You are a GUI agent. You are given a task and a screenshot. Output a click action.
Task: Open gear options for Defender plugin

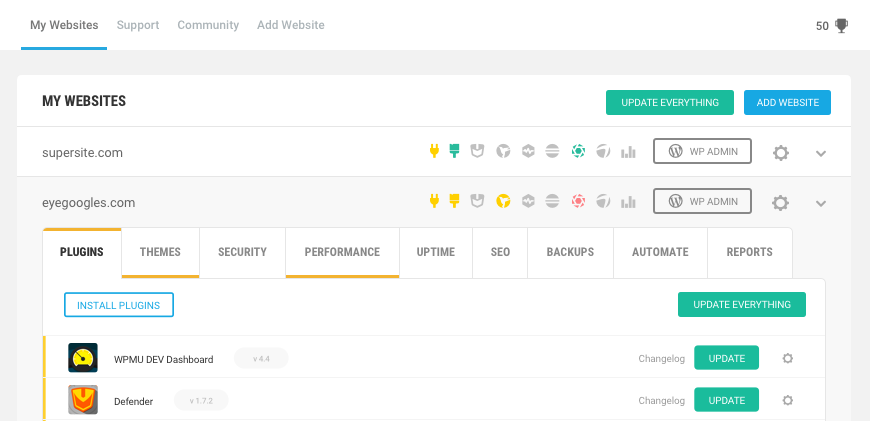pyautogui.click(x=787, y=400)
